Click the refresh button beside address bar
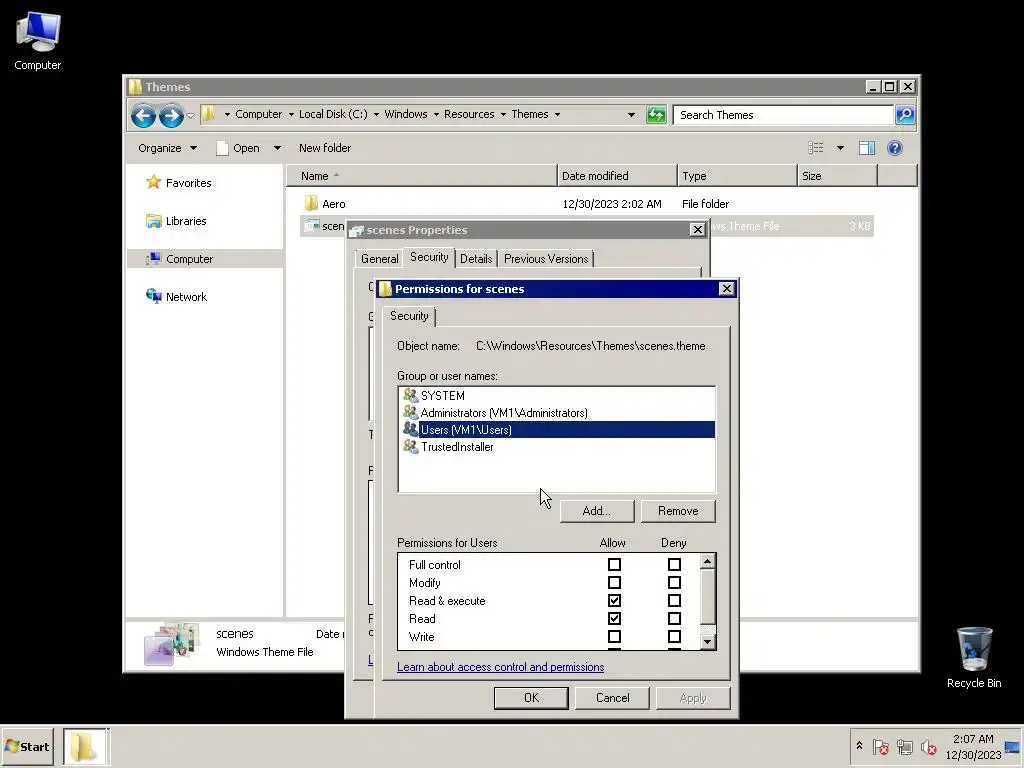 (x=656, y=115)
